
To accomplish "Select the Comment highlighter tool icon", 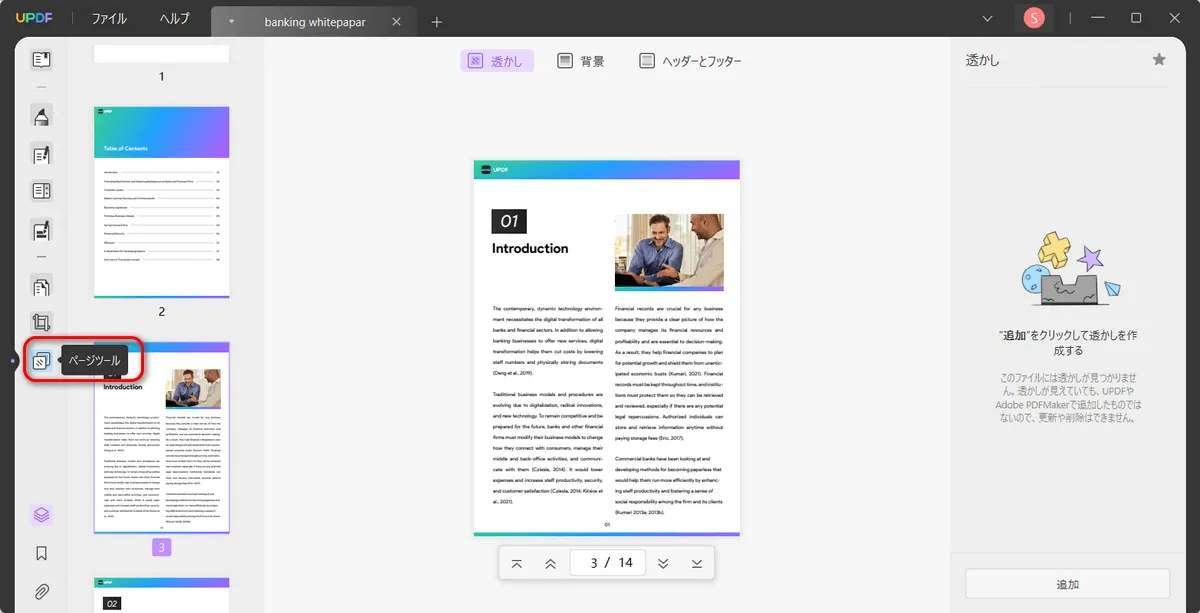I will (41, 117).
